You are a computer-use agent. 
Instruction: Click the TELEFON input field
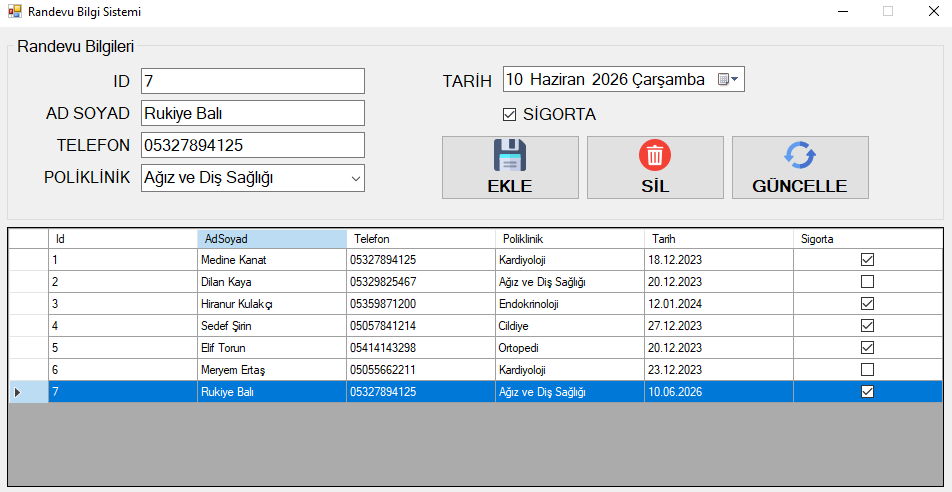point(253,145)
